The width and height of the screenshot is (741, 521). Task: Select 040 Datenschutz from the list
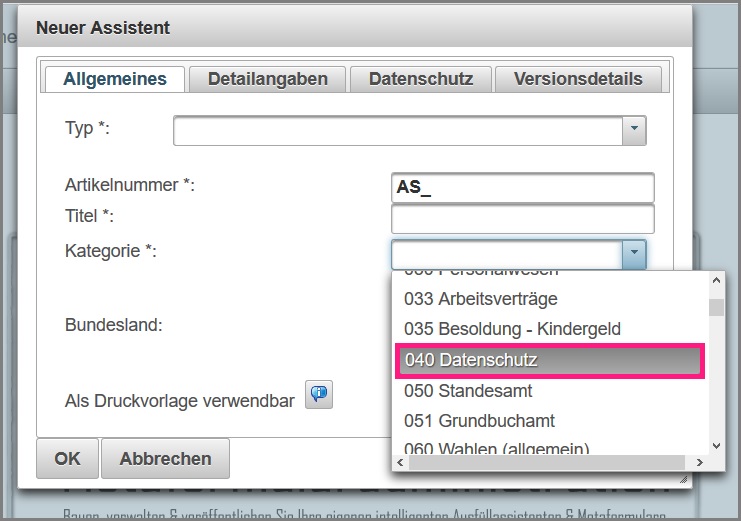tap(548, 360)
